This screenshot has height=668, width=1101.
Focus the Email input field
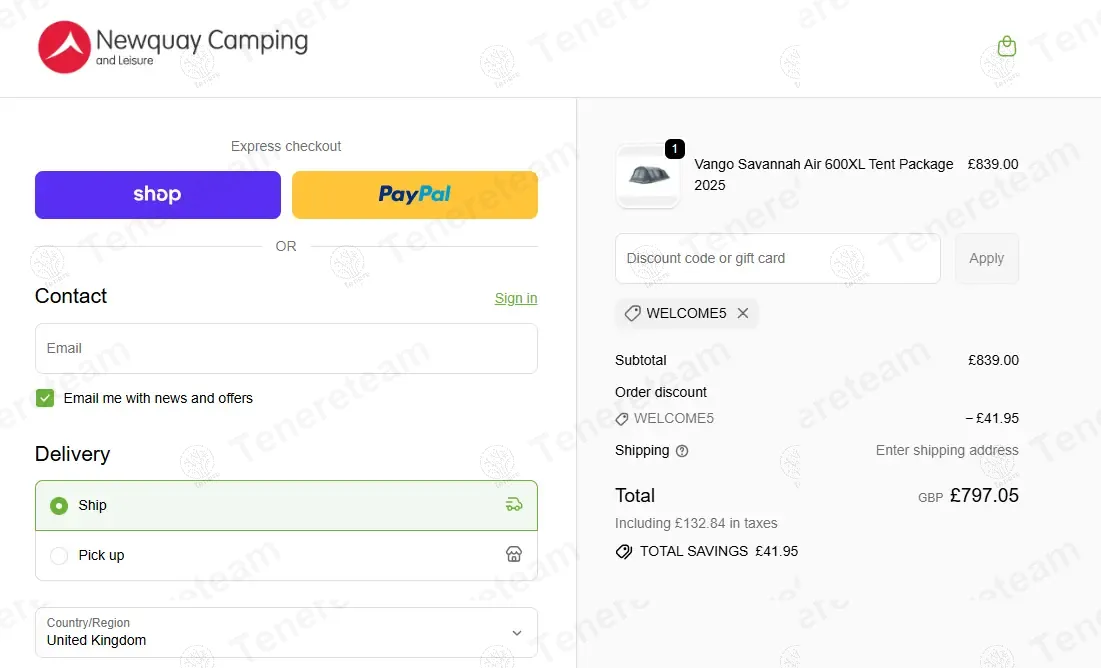pyautogui.click(x=286, y=348)
